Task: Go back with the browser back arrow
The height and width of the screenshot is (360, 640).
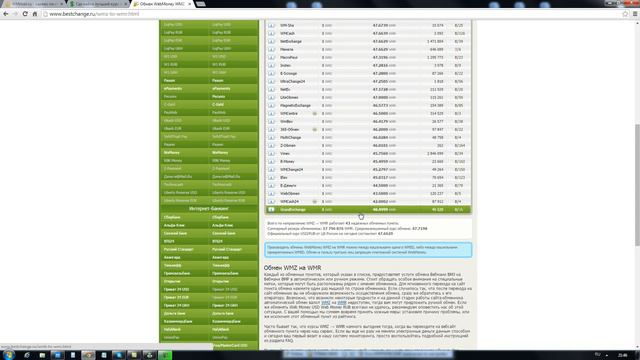Action: point(6,14)
